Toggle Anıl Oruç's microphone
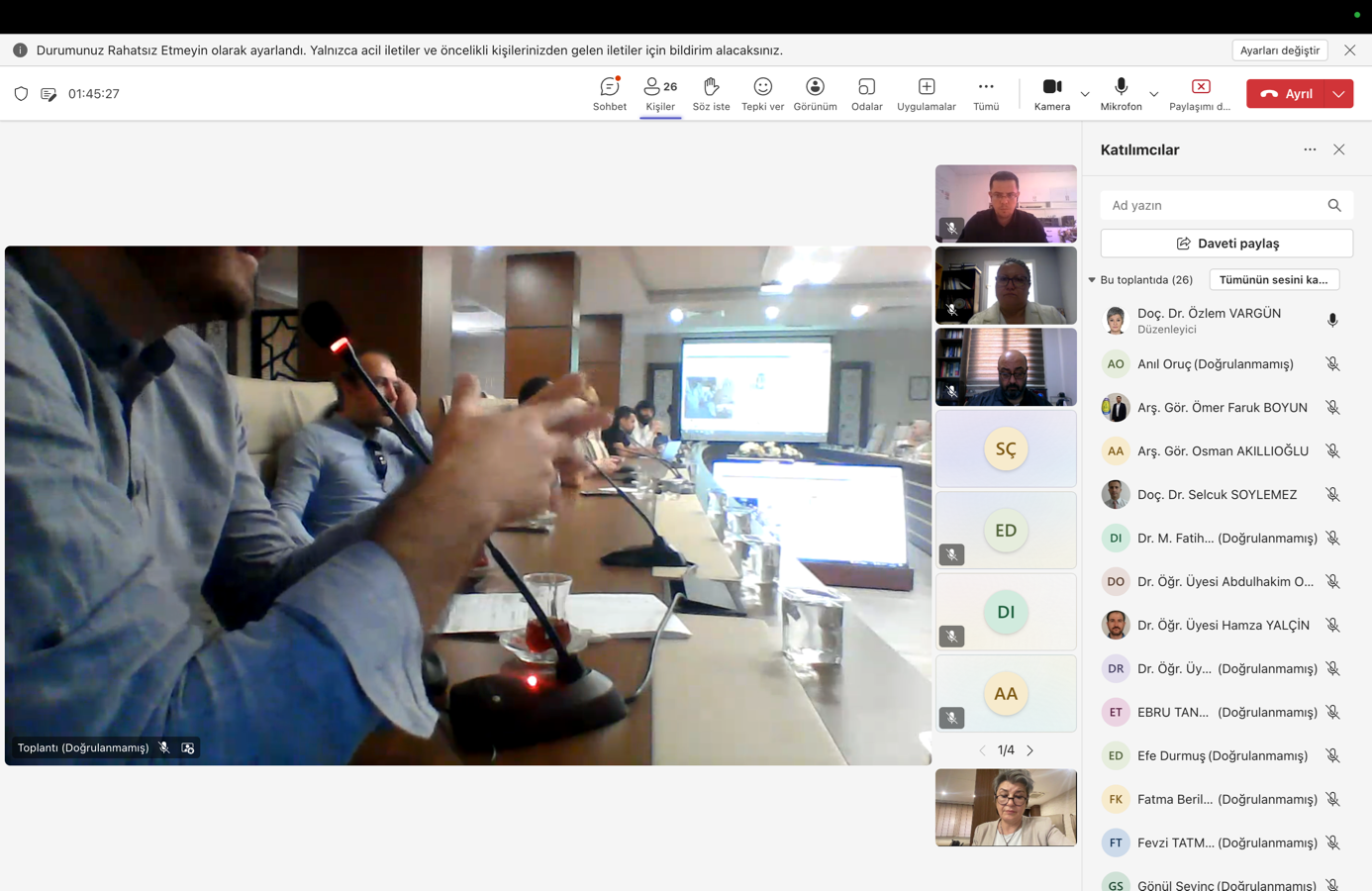This screenshot has width=1372, height=891. click(1332, 364)
